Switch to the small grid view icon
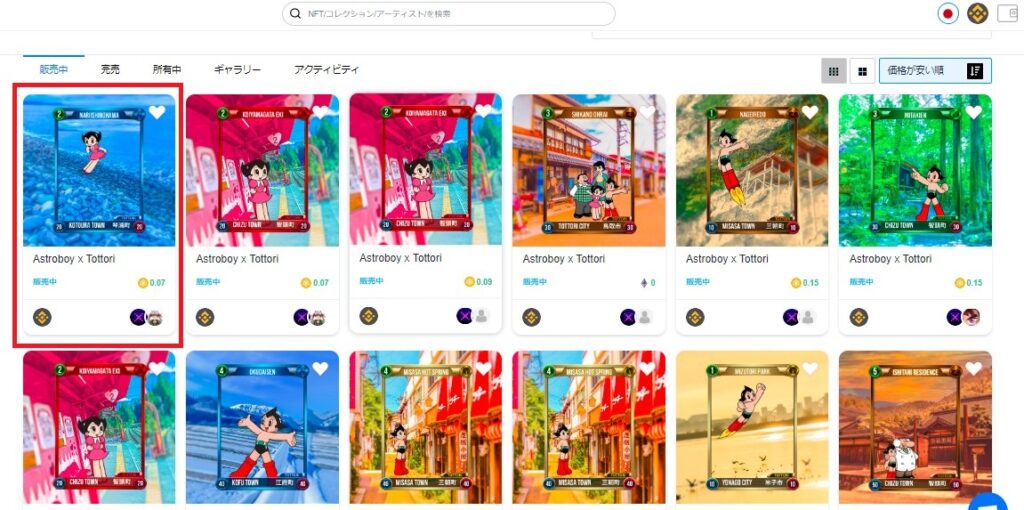The height and width of the screenshot is (510, 1024). [x=834, y=71]
